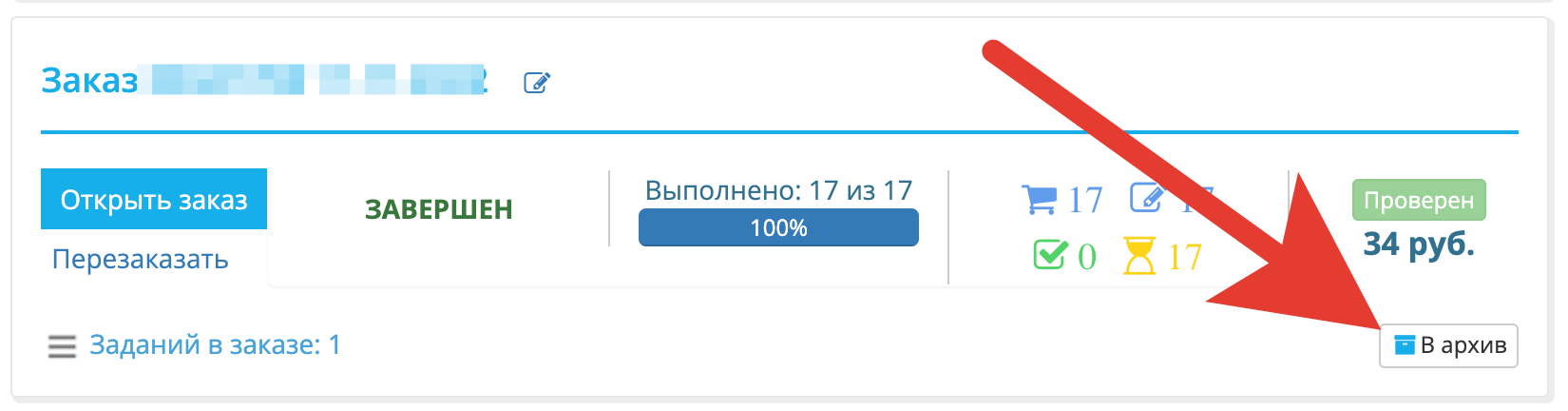Click the archive box icon

1405,344
